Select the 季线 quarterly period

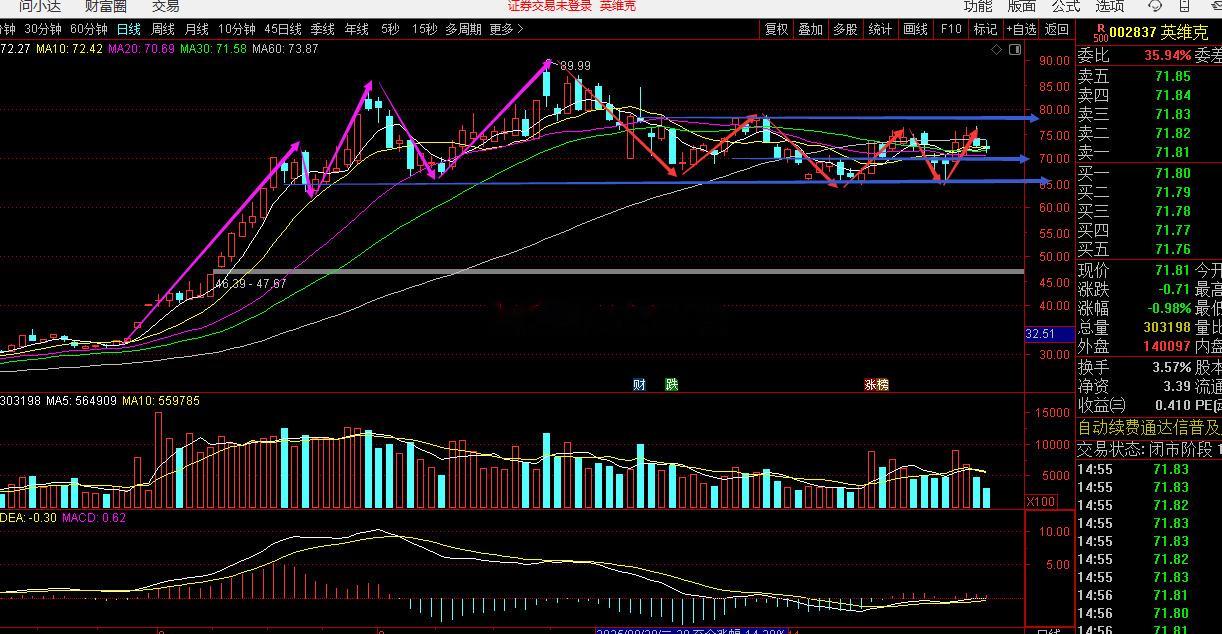[x=322, y=30]
